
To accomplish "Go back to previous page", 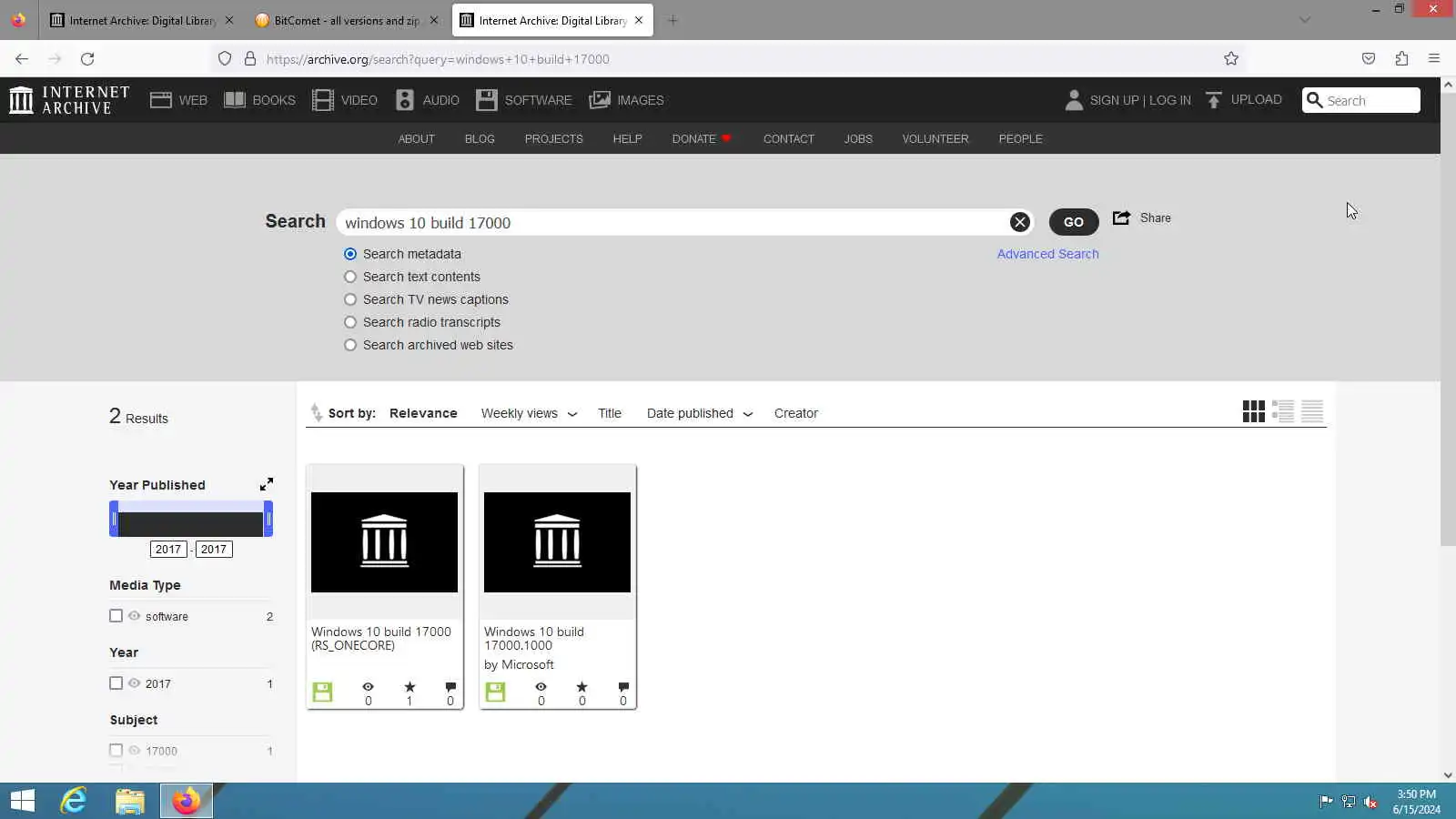I will pyautogui.click(x=22, y=59).
